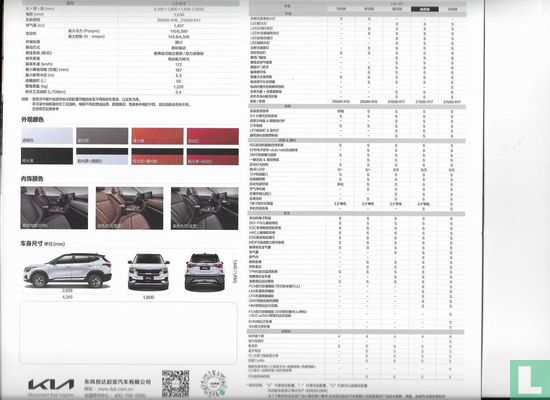This screenshot has height=400, width=550.
Task: Click the 车身尺寸 heading
Action: tap(32, 243)
